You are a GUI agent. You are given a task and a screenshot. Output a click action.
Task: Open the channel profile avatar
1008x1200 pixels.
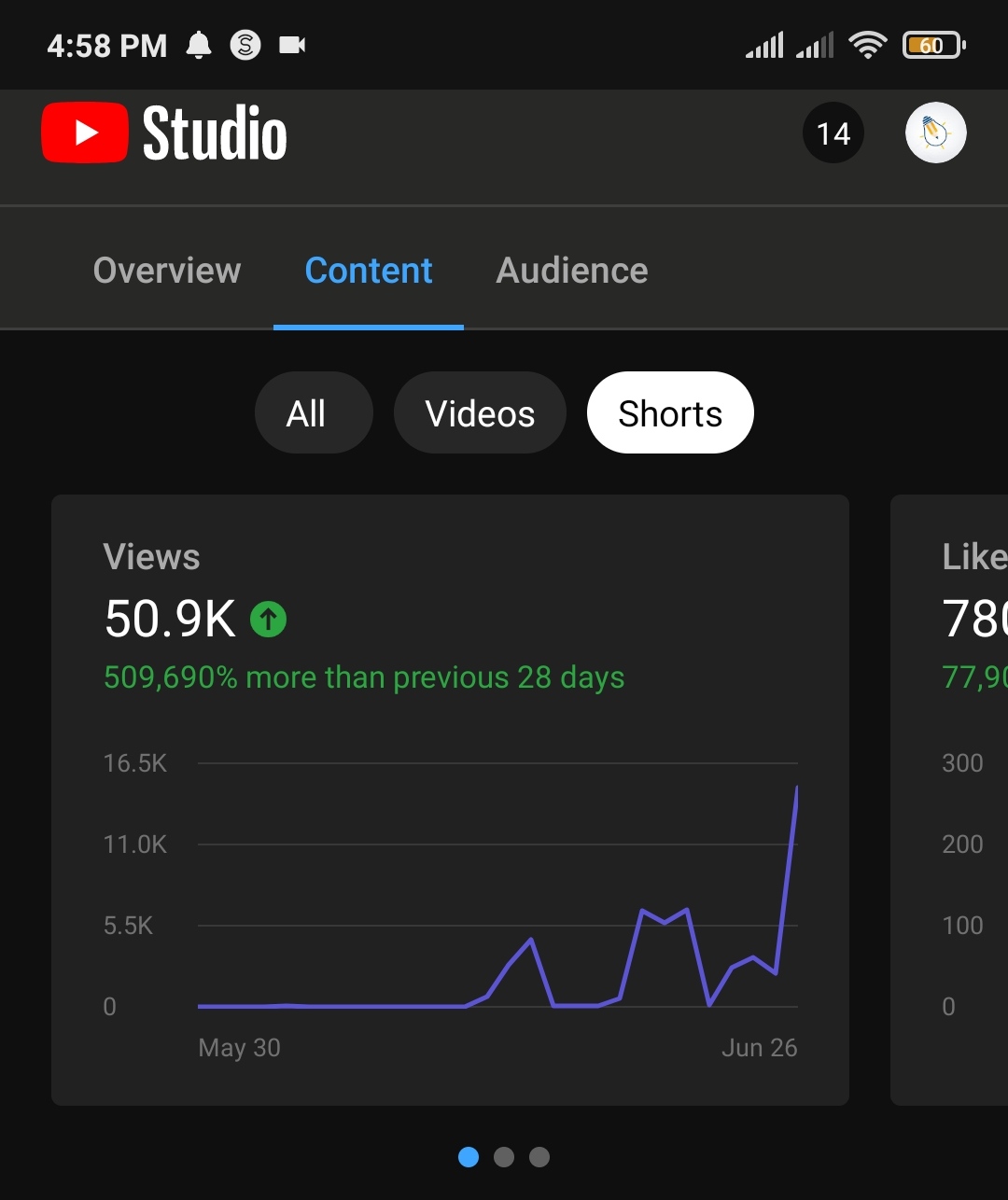point(935,133)
